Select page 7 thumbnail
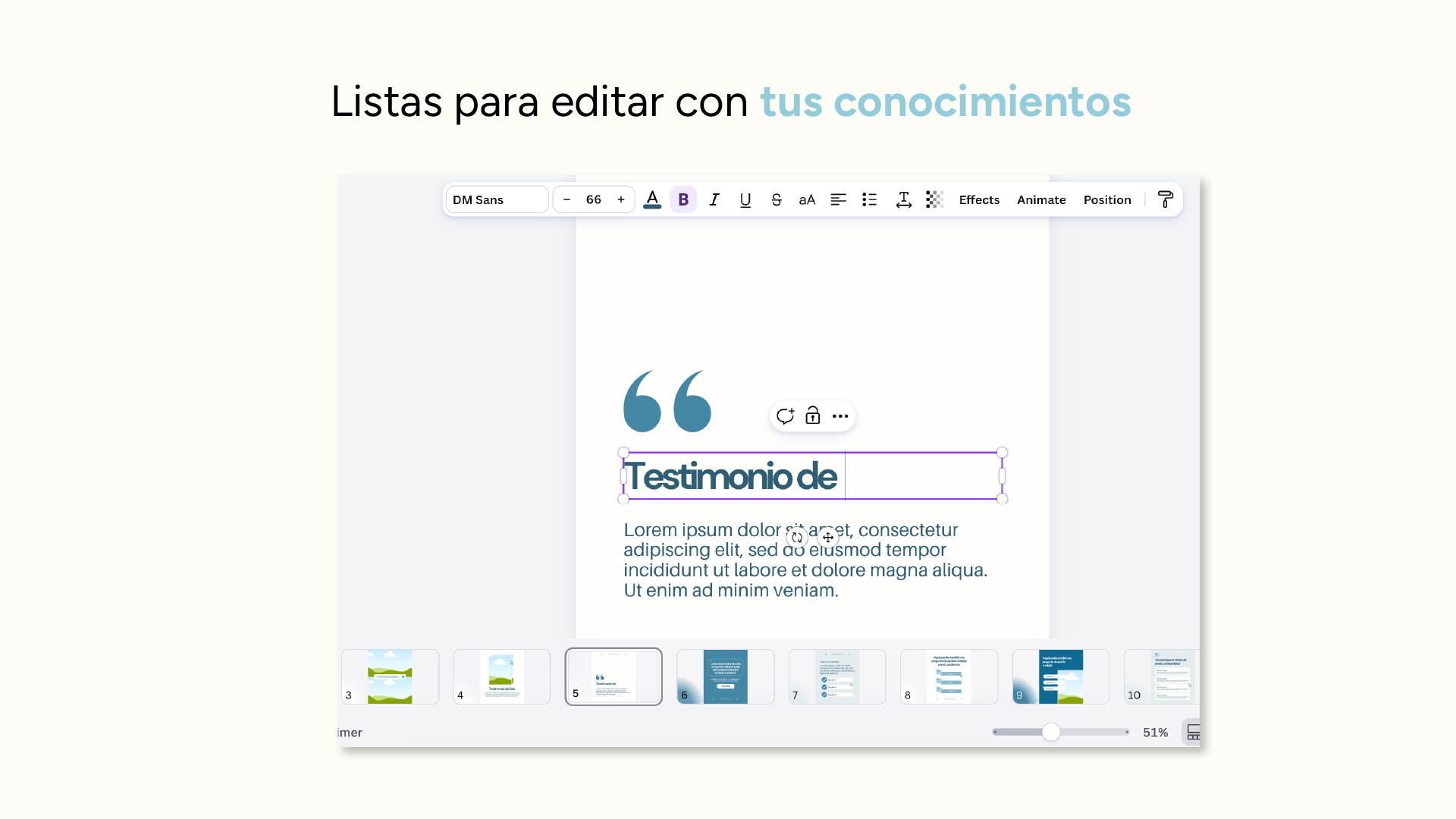Viewport: 1456px width, 819px height. click(837, 676)
